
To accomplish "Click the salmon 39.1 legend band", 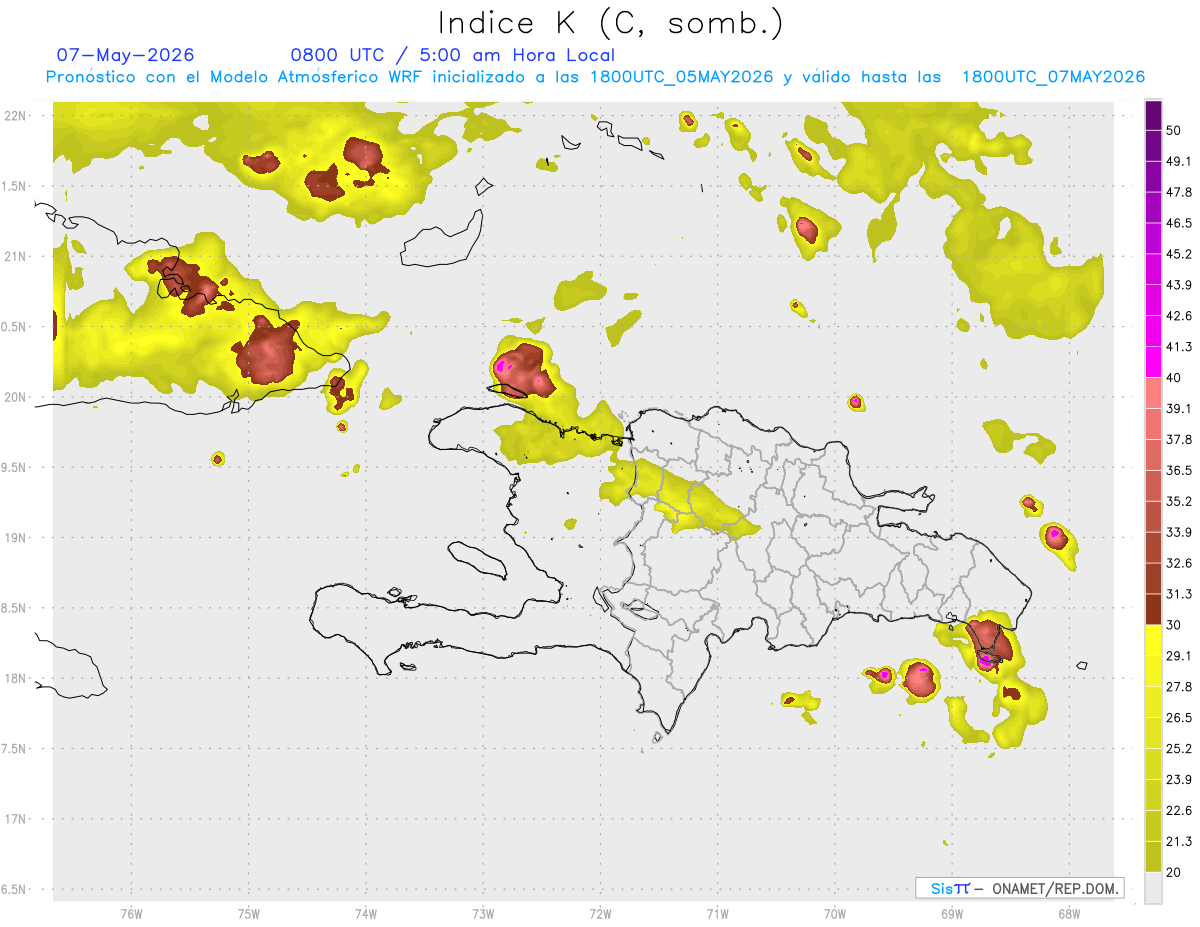I will pos(1153,393).
